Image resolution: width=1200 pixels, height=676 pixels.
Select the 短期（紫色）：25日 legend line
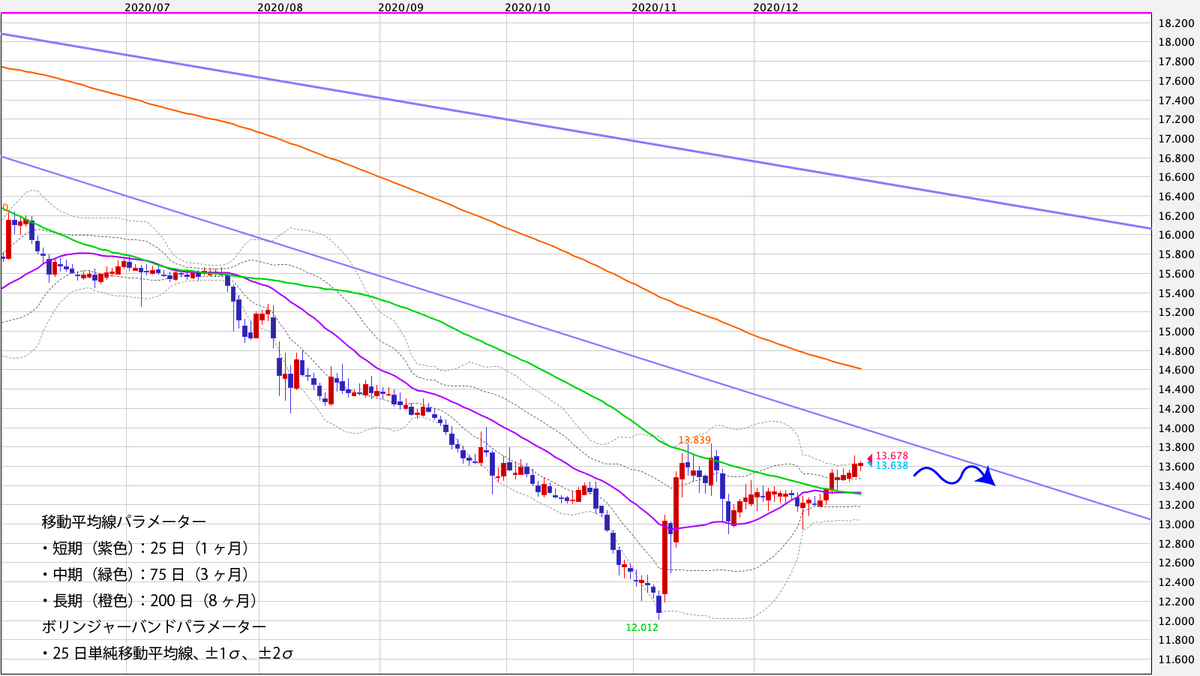(145, 548)
